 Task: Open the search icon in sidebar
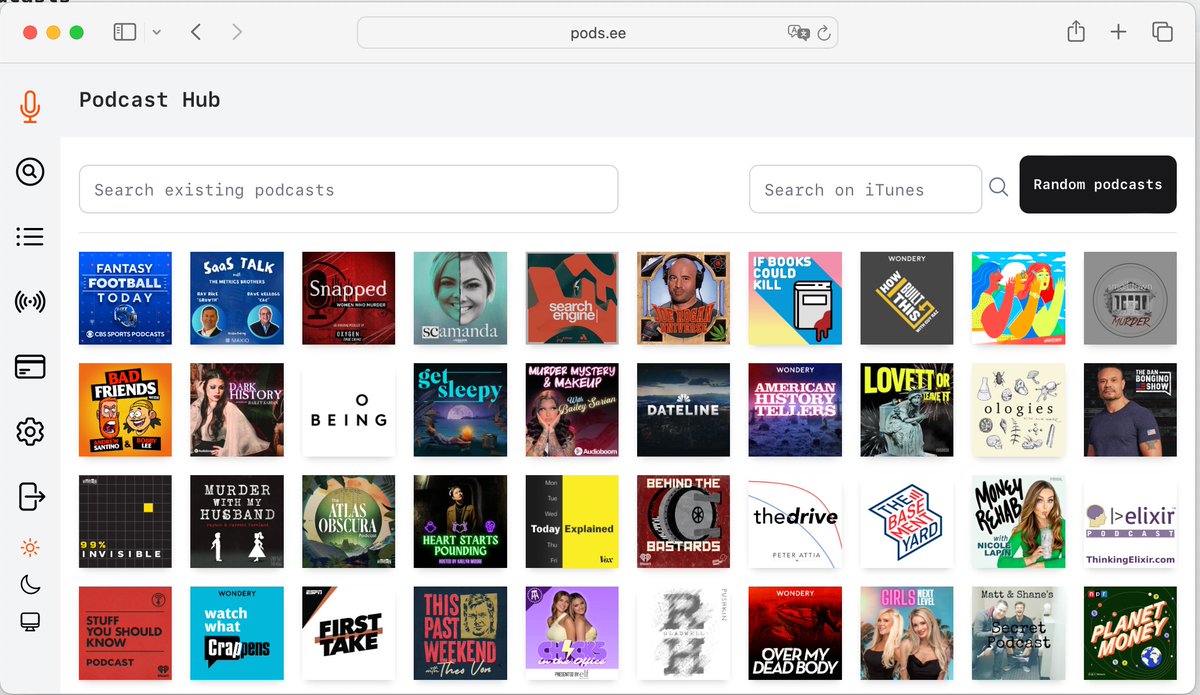(30, 172)
